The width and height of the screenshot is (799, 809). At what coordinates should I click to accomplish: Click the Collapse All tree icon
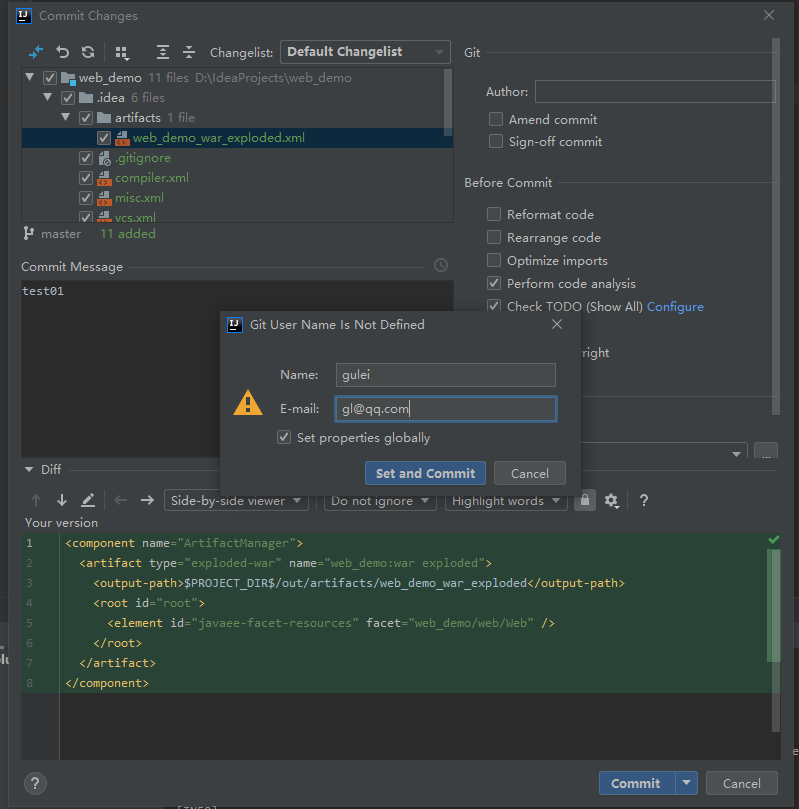189,52
